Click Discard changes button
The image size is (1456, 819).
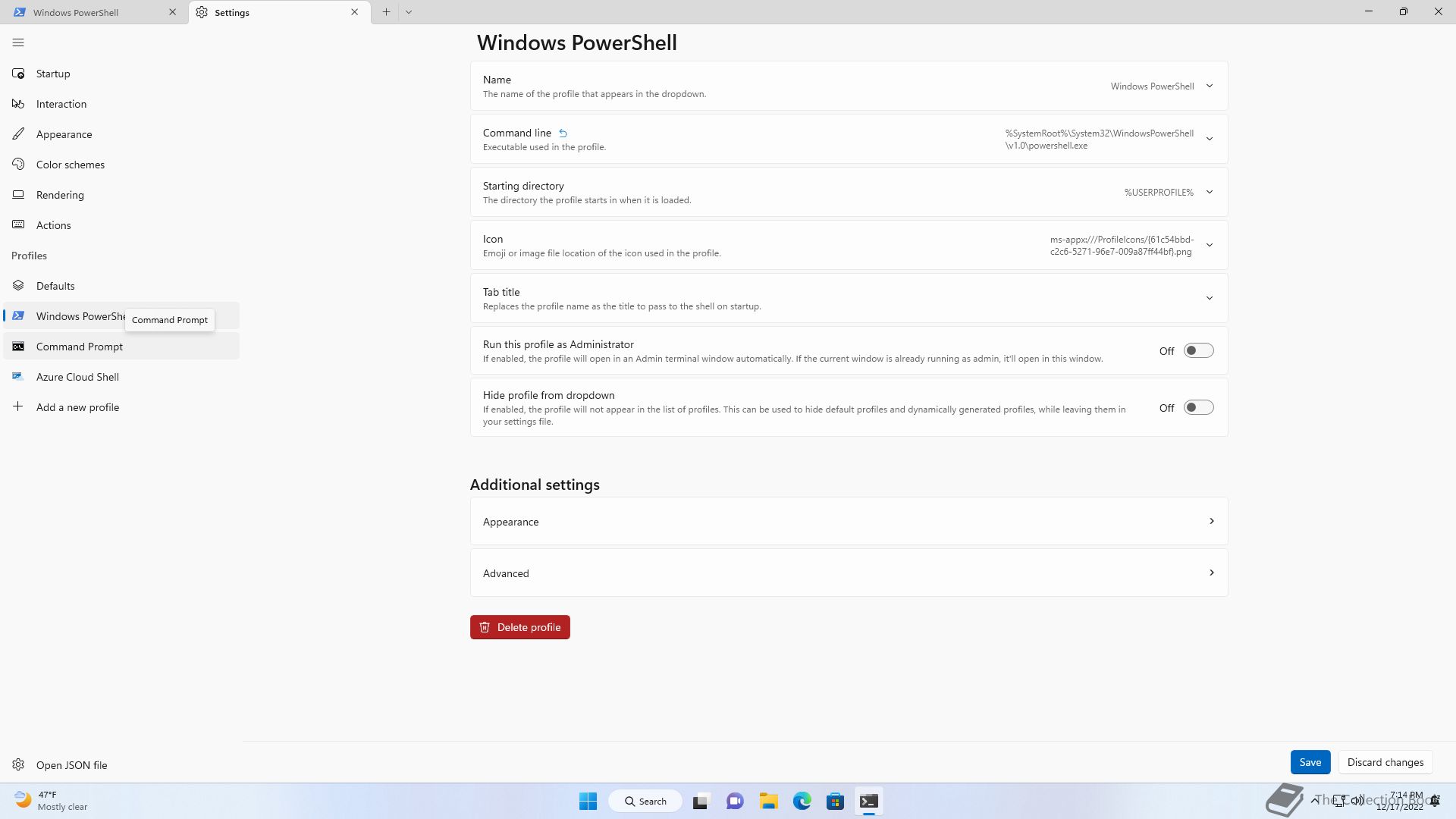click(1385, 762)
